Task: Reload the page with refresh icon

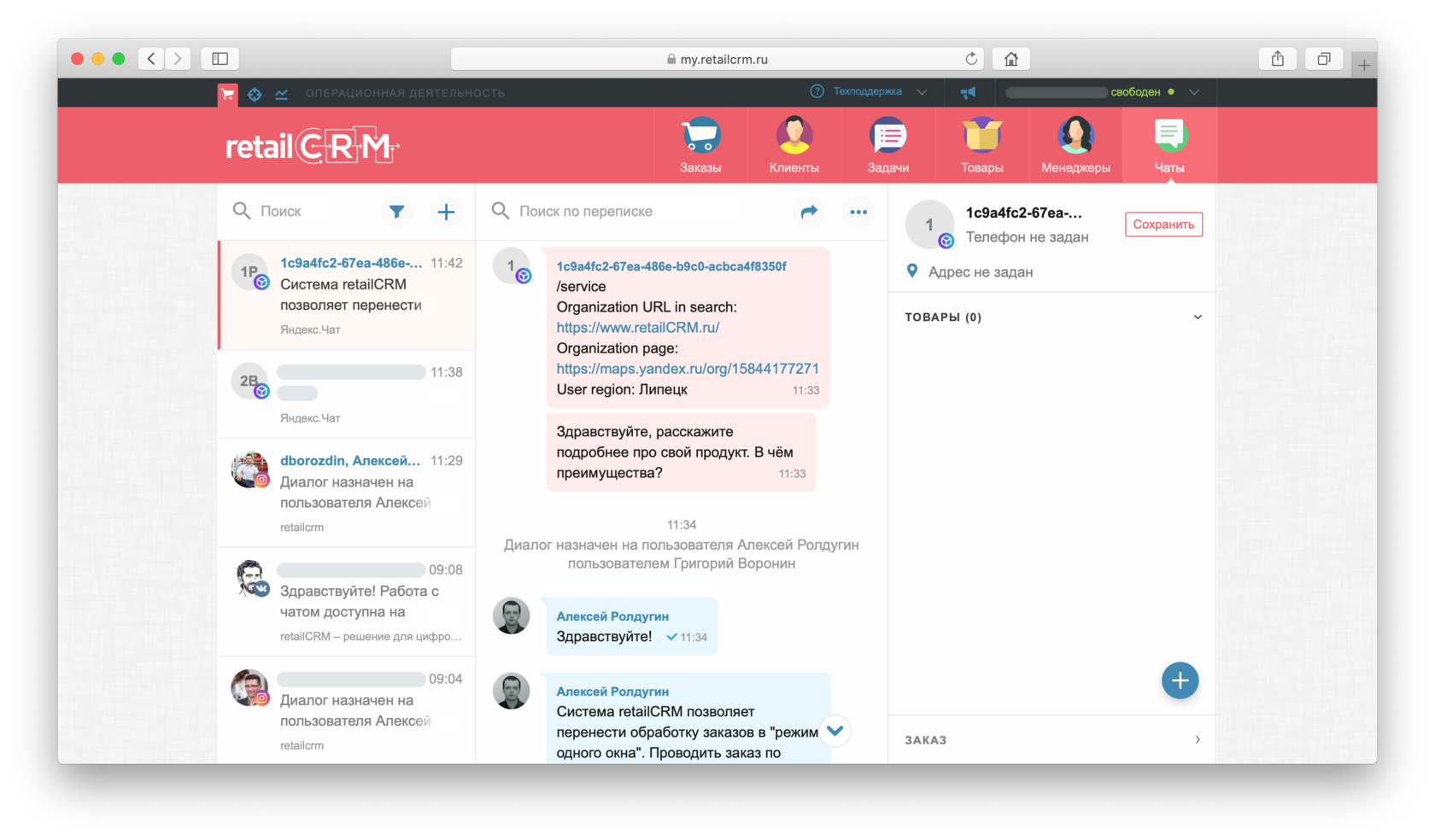Action: coord(971,59)
